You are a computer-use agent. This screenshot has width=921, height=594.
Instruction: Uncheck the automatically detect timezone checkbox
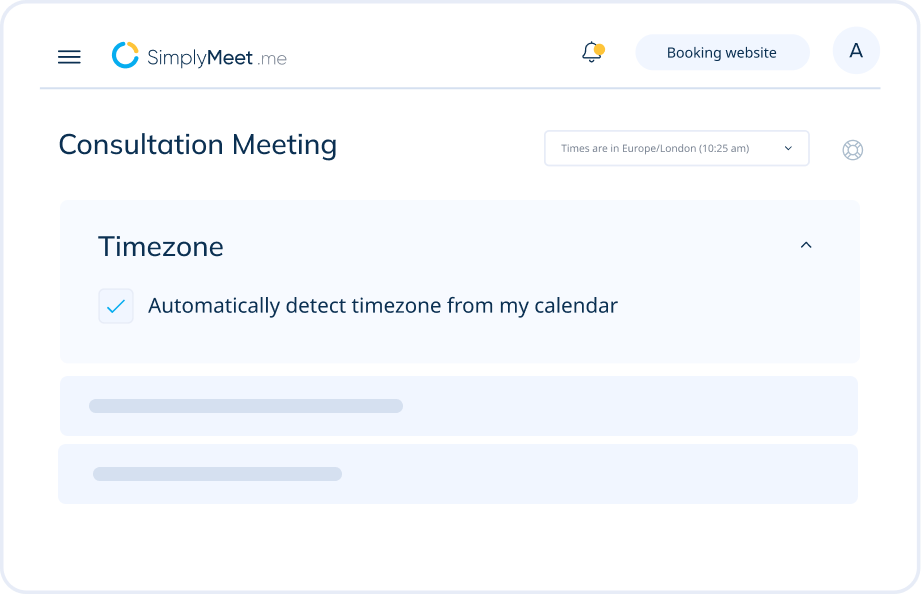tap(116, 306)
